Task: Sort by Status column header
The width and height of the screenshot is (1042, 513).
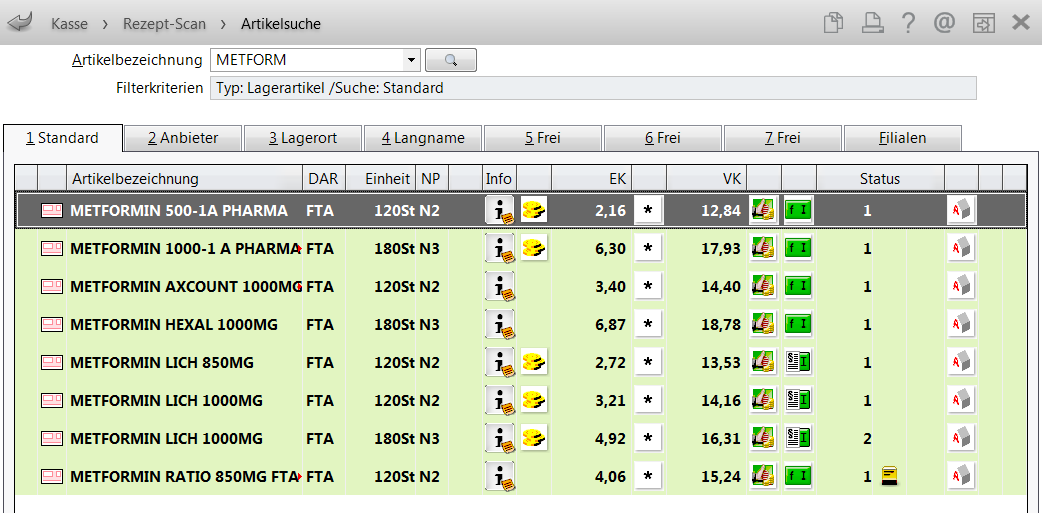Action: [x=880, y=179]
